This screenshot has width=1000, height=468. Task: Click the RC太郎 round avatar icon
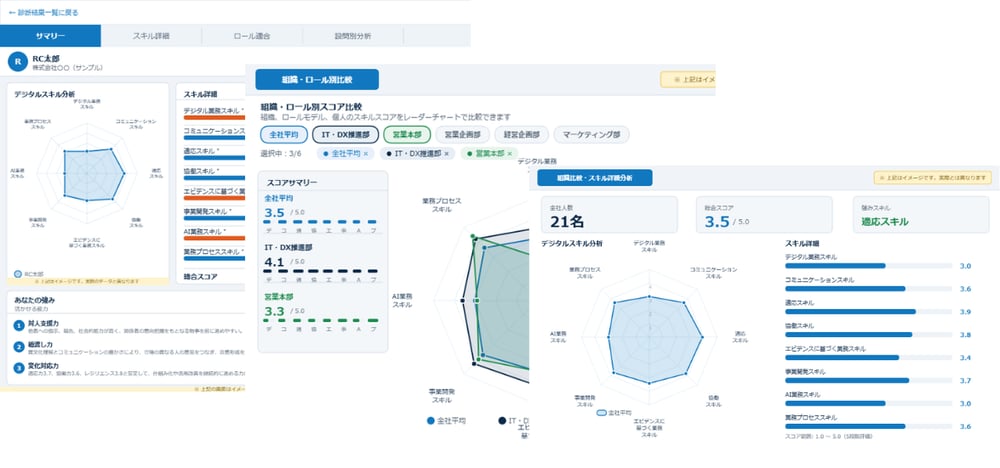(x=17, y=62)
